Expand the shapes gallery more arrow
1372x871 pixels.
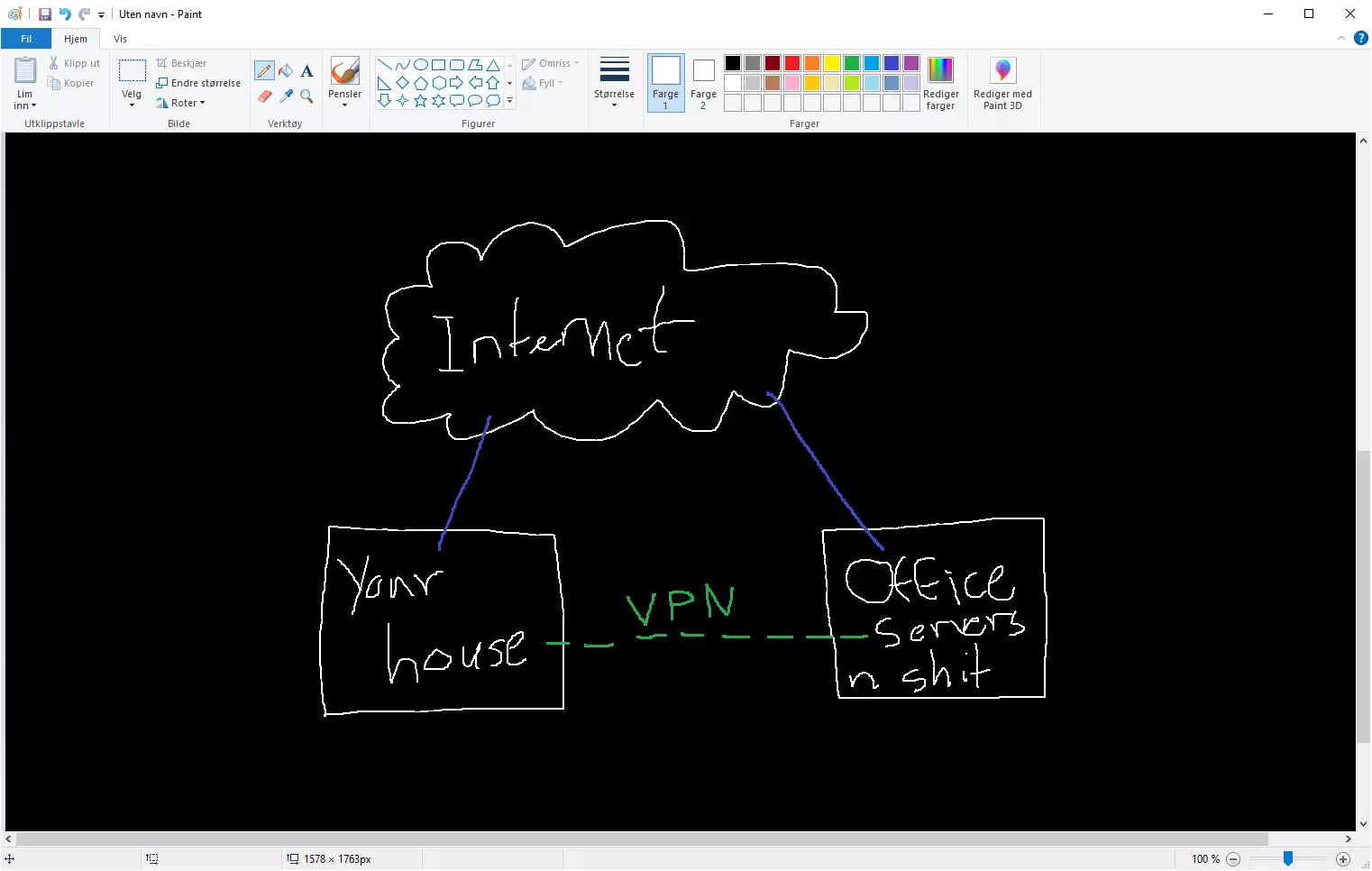pyautogui.click(x=510, y=101)
